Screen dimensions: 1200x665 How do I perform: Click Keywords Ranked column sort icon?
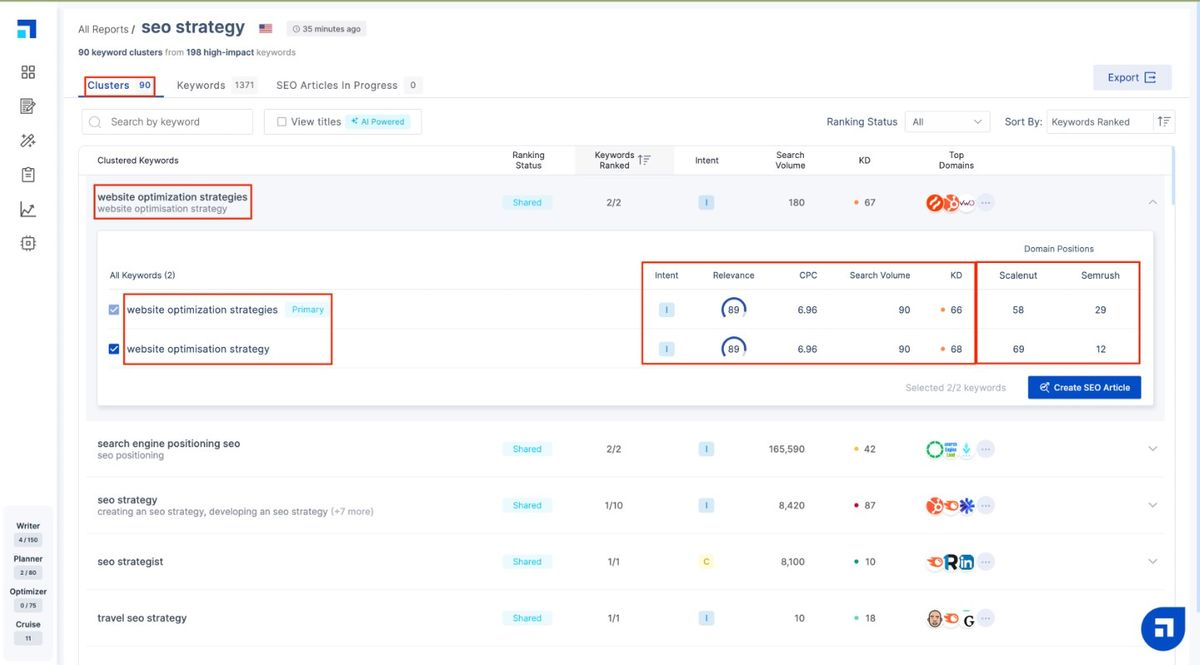(x=644, y=160)
